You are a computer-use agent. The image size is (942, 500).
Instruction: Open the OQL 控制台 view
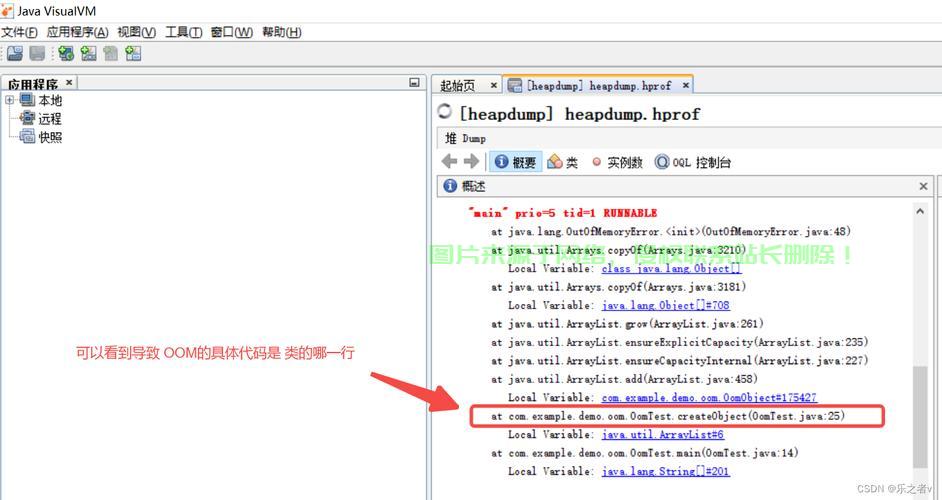click(x=693, y=162)
